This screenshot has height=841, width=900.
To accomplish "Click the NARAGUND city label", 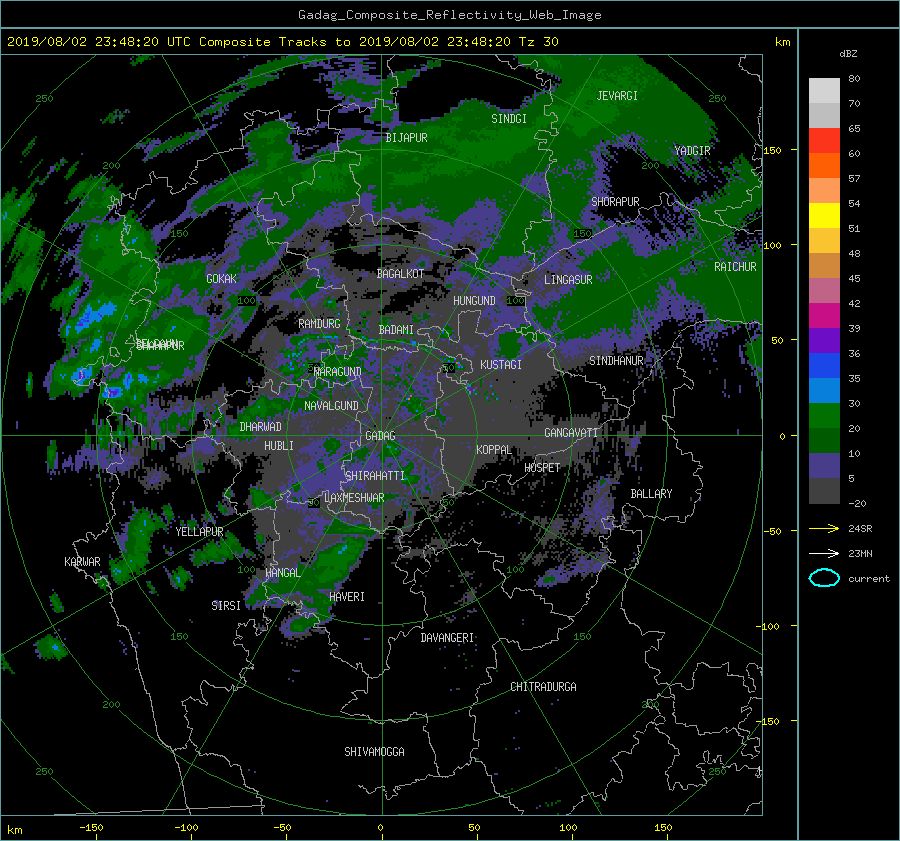I will click(x=338, y=371).
